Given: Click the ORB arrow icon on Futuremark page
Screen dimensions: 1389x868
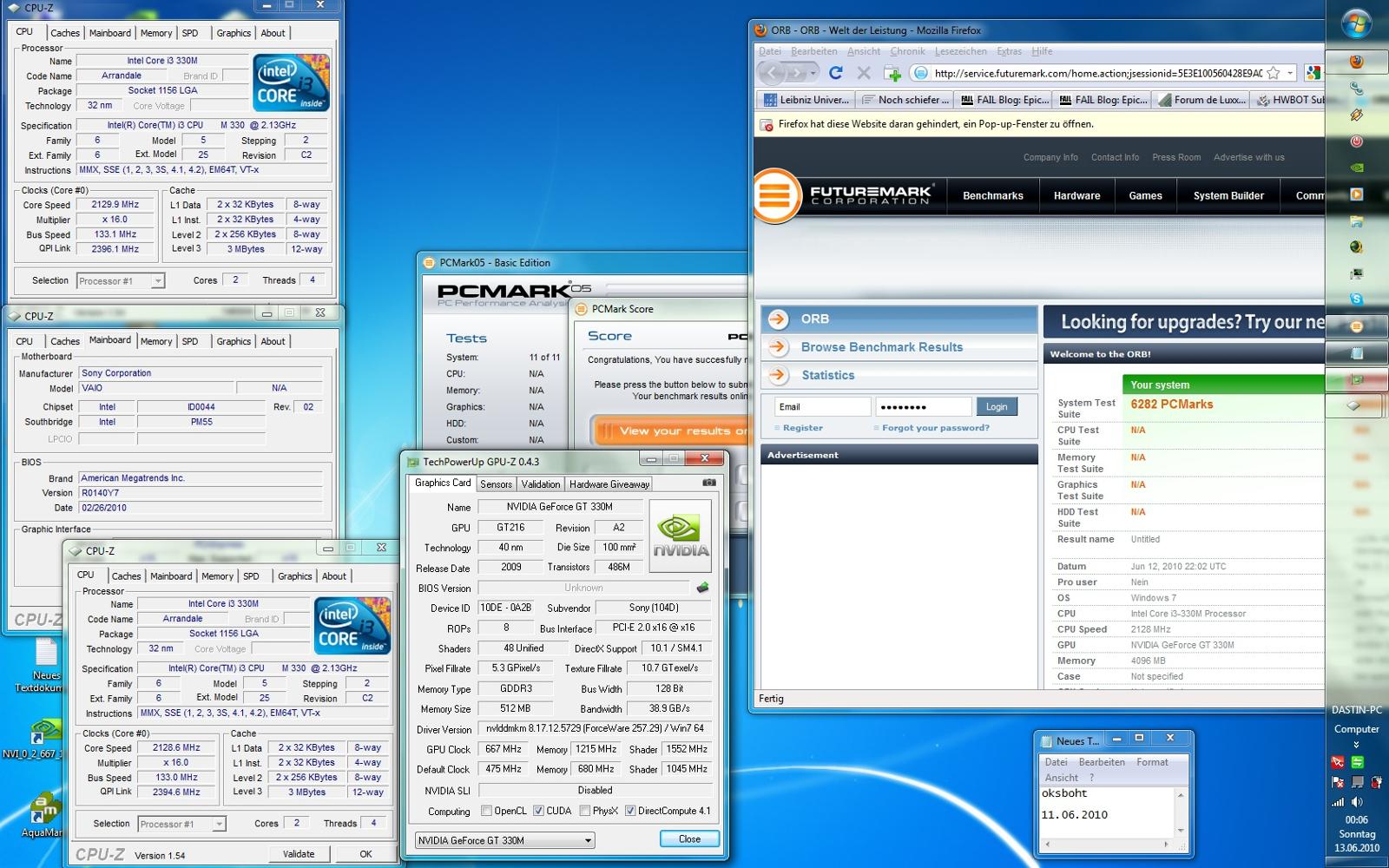Looking at the screenshot, I should pyautogui.click(x=778, y=319).
